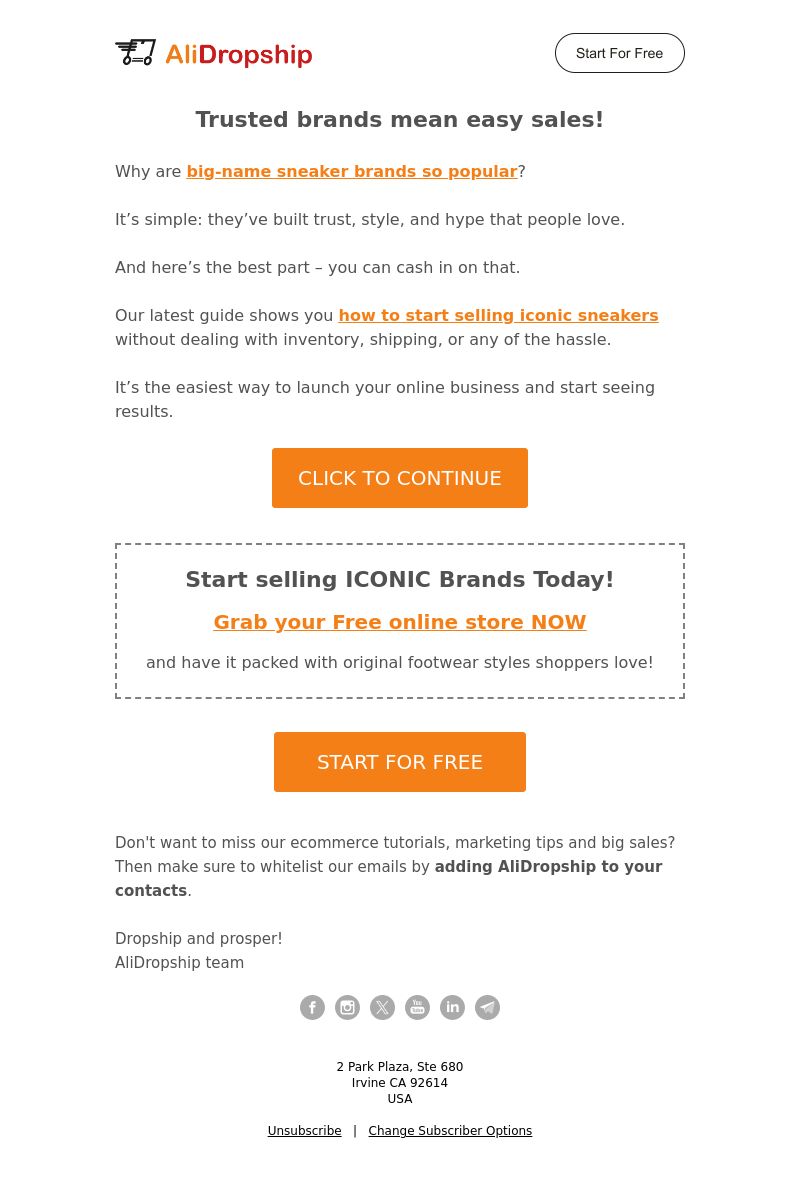This screenshot has height=1191, width=800.
Task: Open how to start selling iconic sneakers link
Action: tap(498, 315)
